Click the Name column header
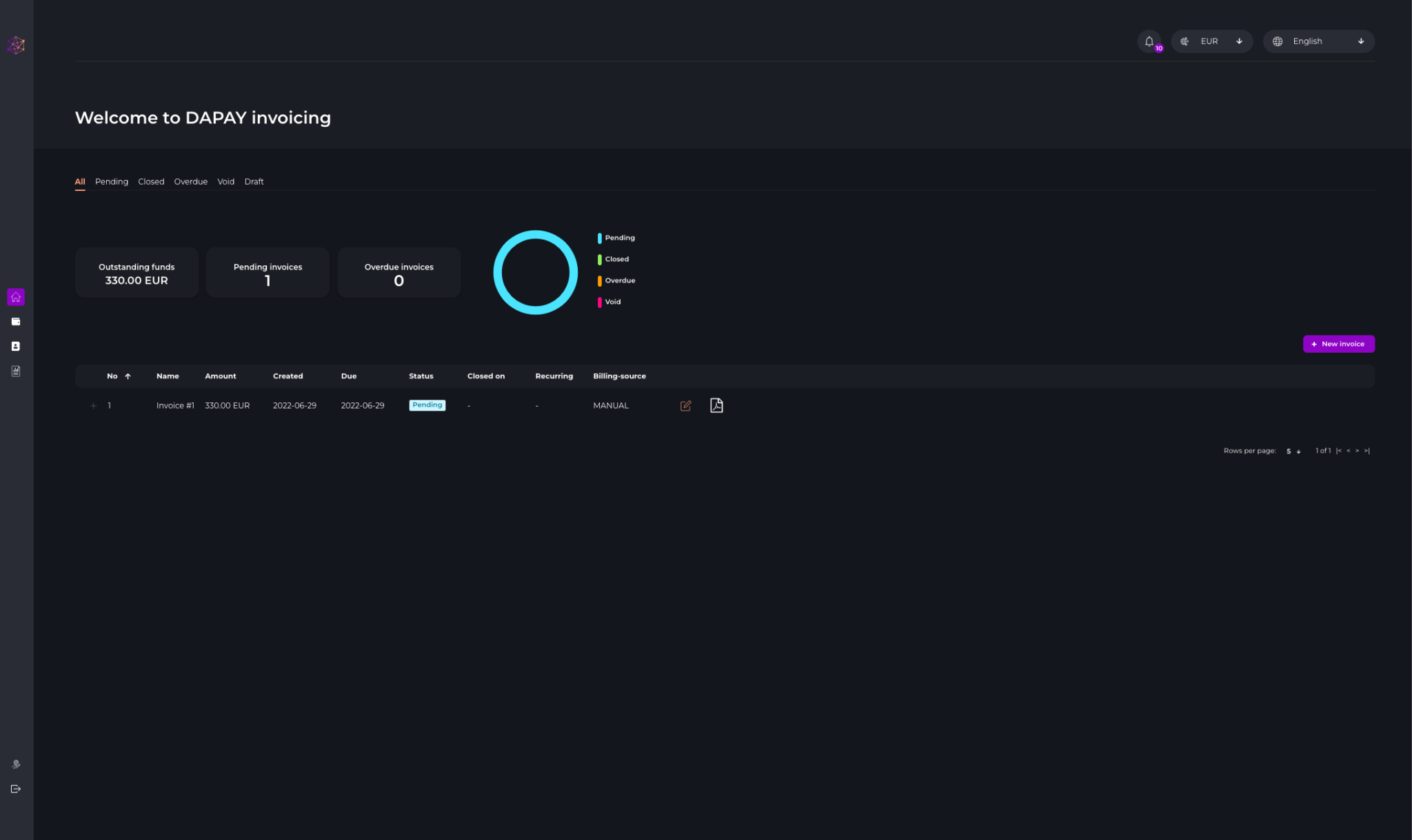The width and height of the screenshot is (1412, 840). (x=168, y=376)
